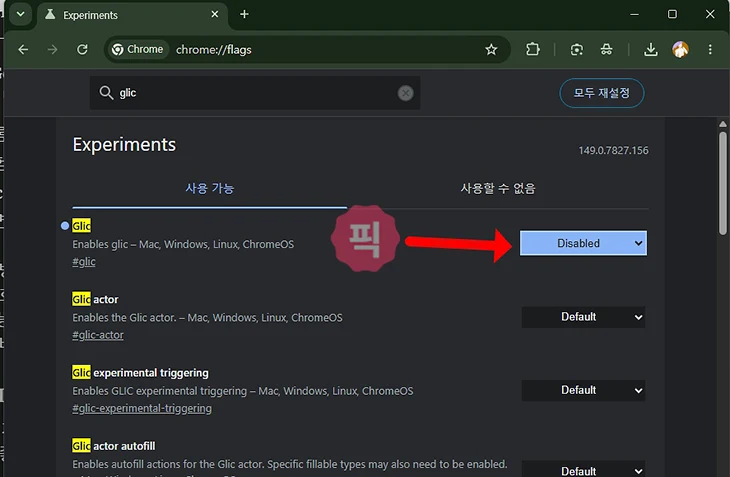Click Glic experimental triggering flag title

pos(140,373)
